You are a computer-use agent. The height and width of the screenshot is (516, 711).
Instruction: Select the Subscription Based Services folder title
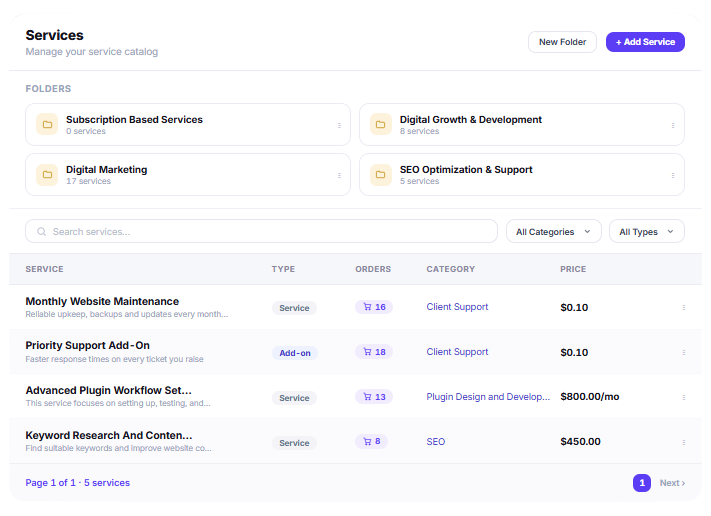coord(134,120)
